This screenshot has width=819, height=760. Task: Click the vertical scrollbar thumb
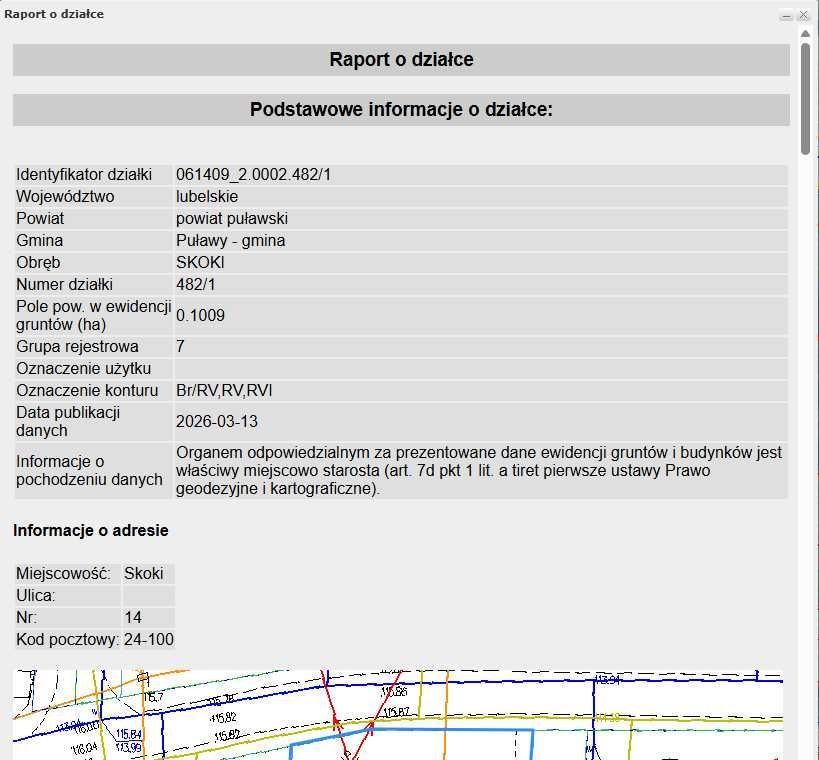coord(805,95)
